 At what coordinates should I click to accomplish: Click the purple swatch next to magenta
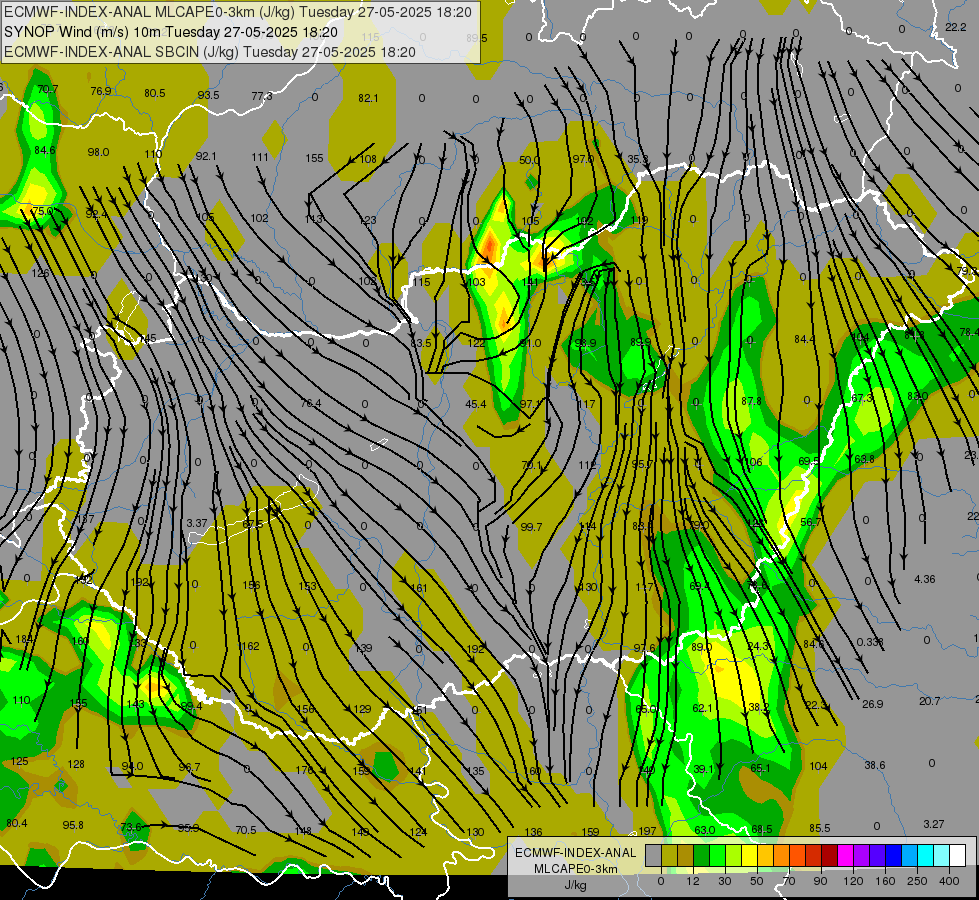pyautogui.click(x=862, y=855)
